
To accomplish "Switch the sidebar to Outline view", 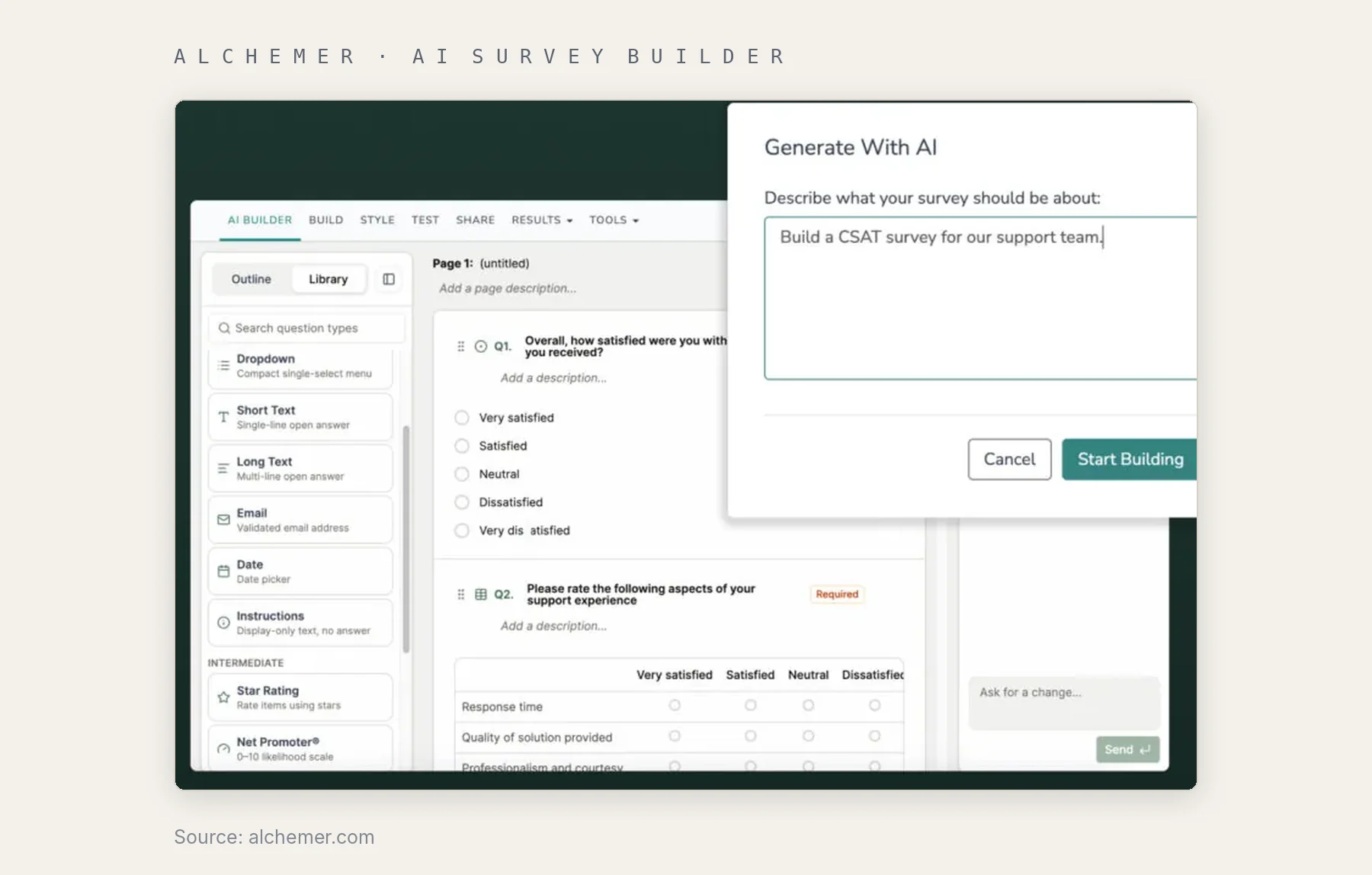I will coord(252,279).
